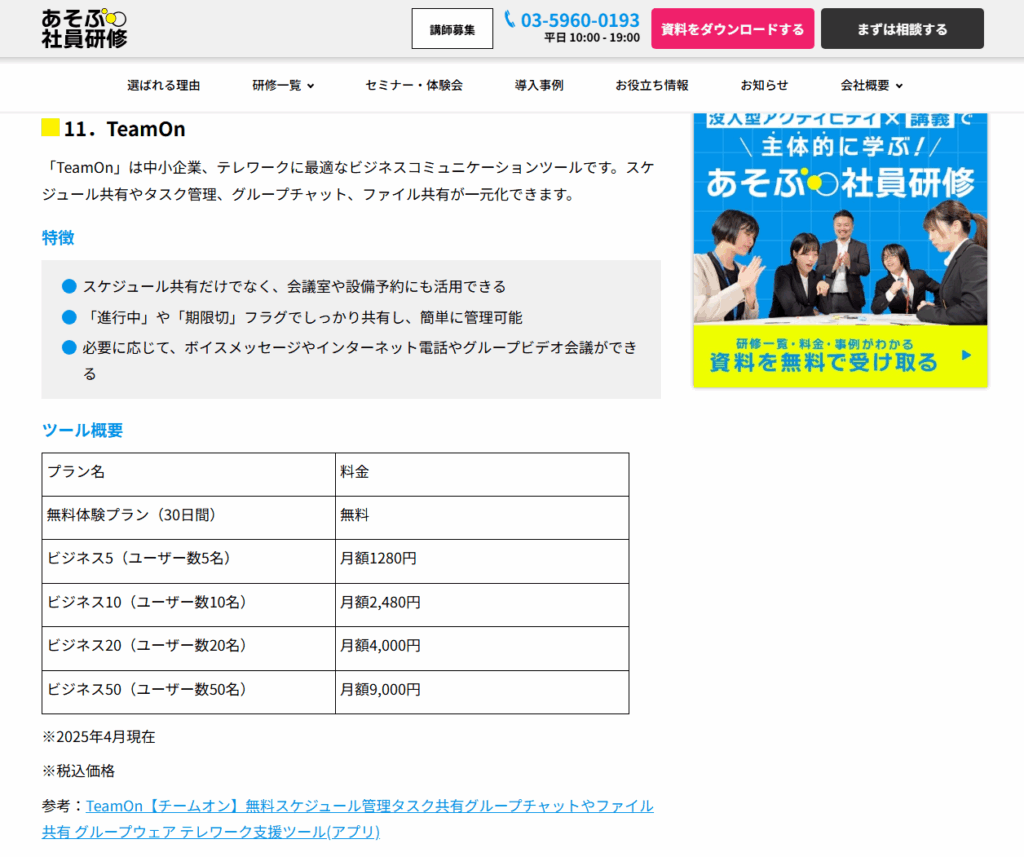Image resolution: width=1024 pixels, height=857 pixels.
Task: Click the スケジュール共有だけでなく bullet text
Action: click(x=294, y=287)
